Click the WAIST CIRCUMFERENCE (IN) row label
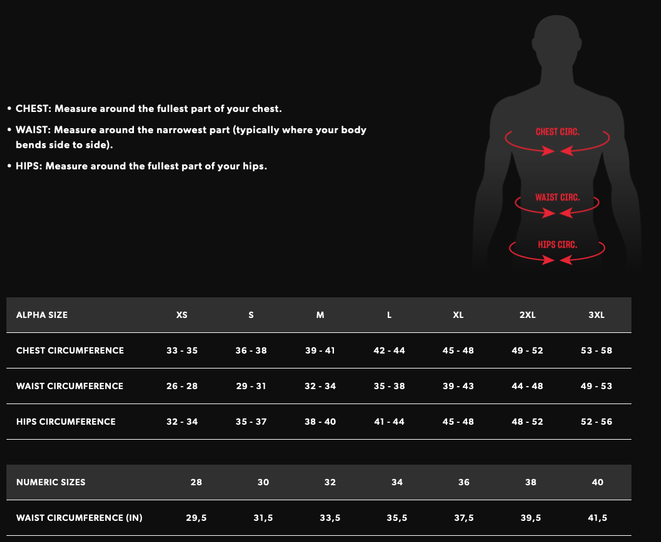The width and height of the screenshot is (661, 542). click(x=80, y=518)
